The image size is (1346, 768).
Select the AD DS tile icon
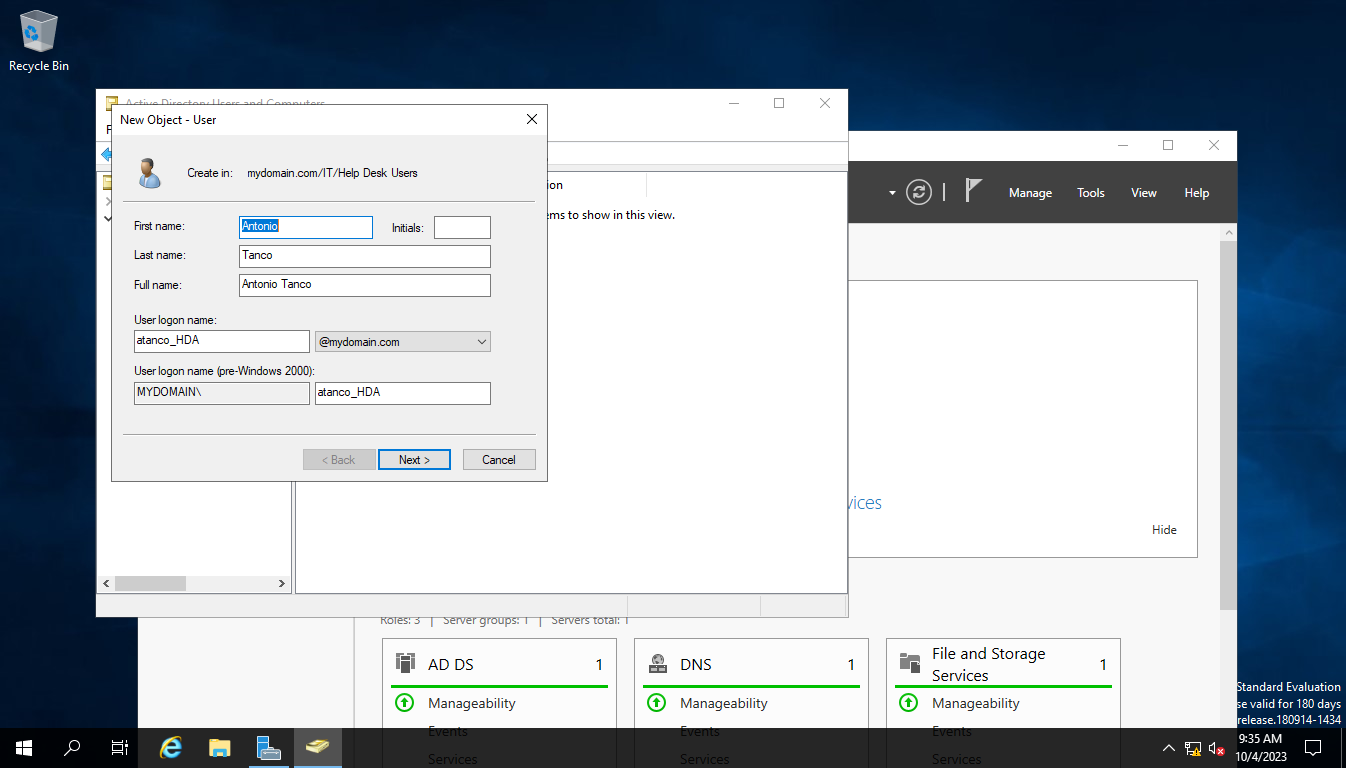(x=405, y=663)
